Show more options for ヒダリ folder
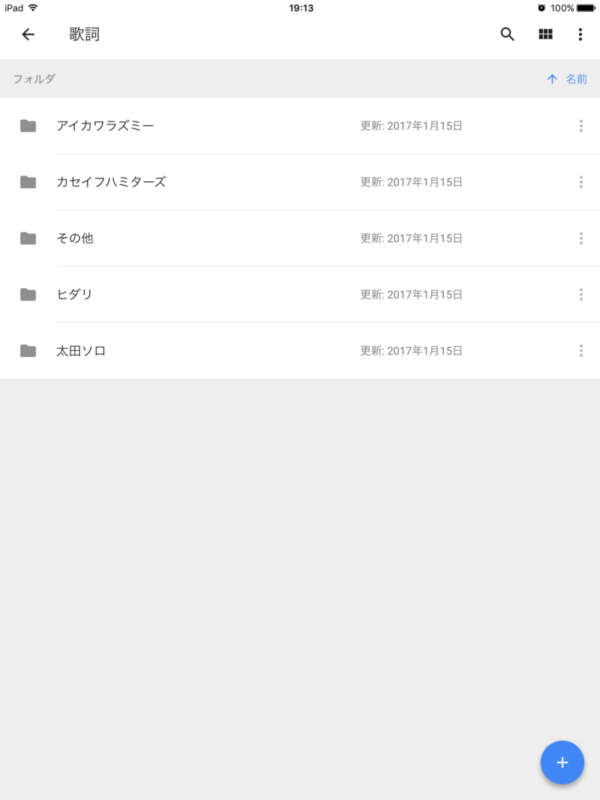The image size is (600, 800). tap(580, 294)
